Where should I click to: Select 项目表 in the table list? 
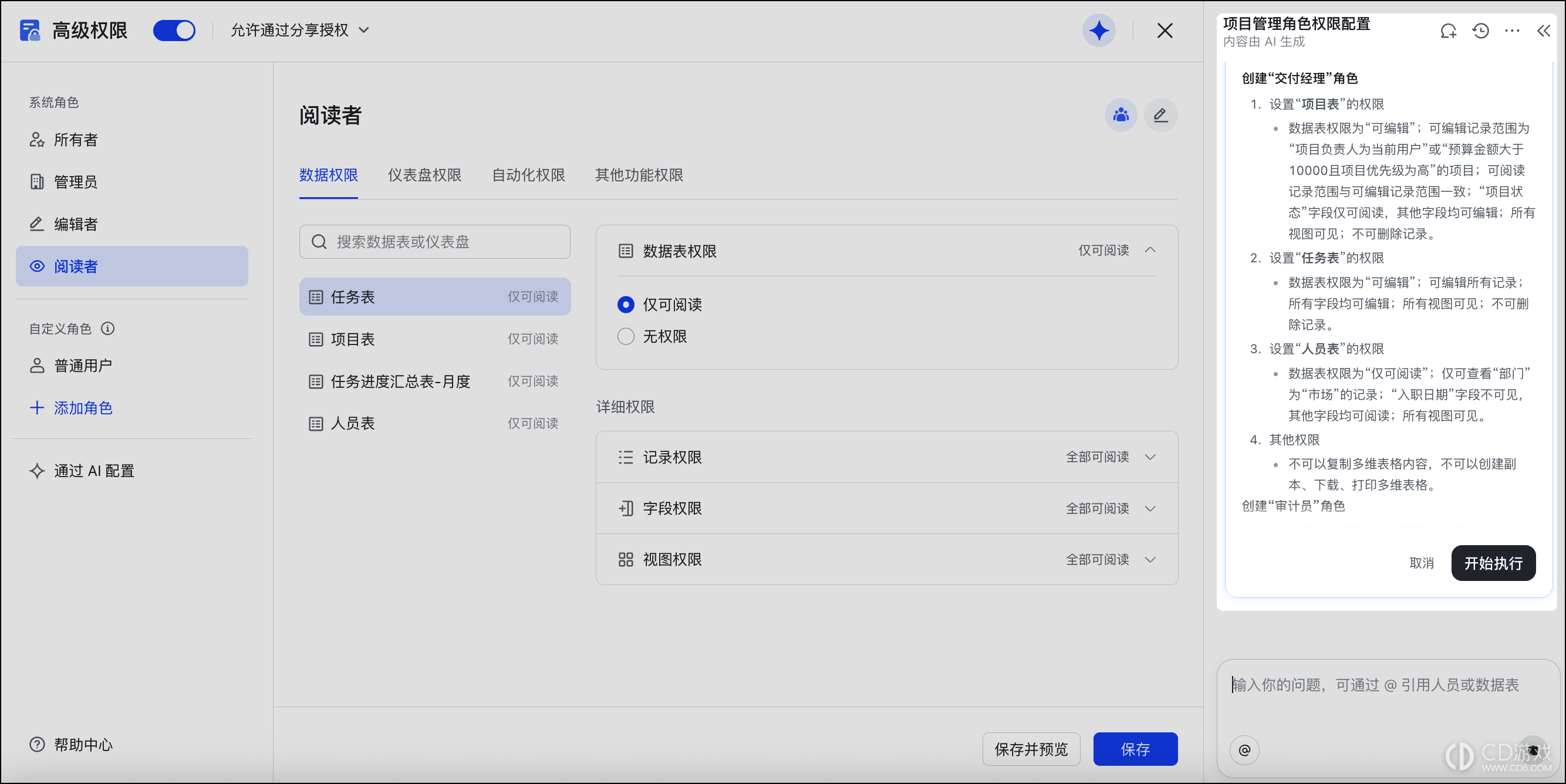435,339
